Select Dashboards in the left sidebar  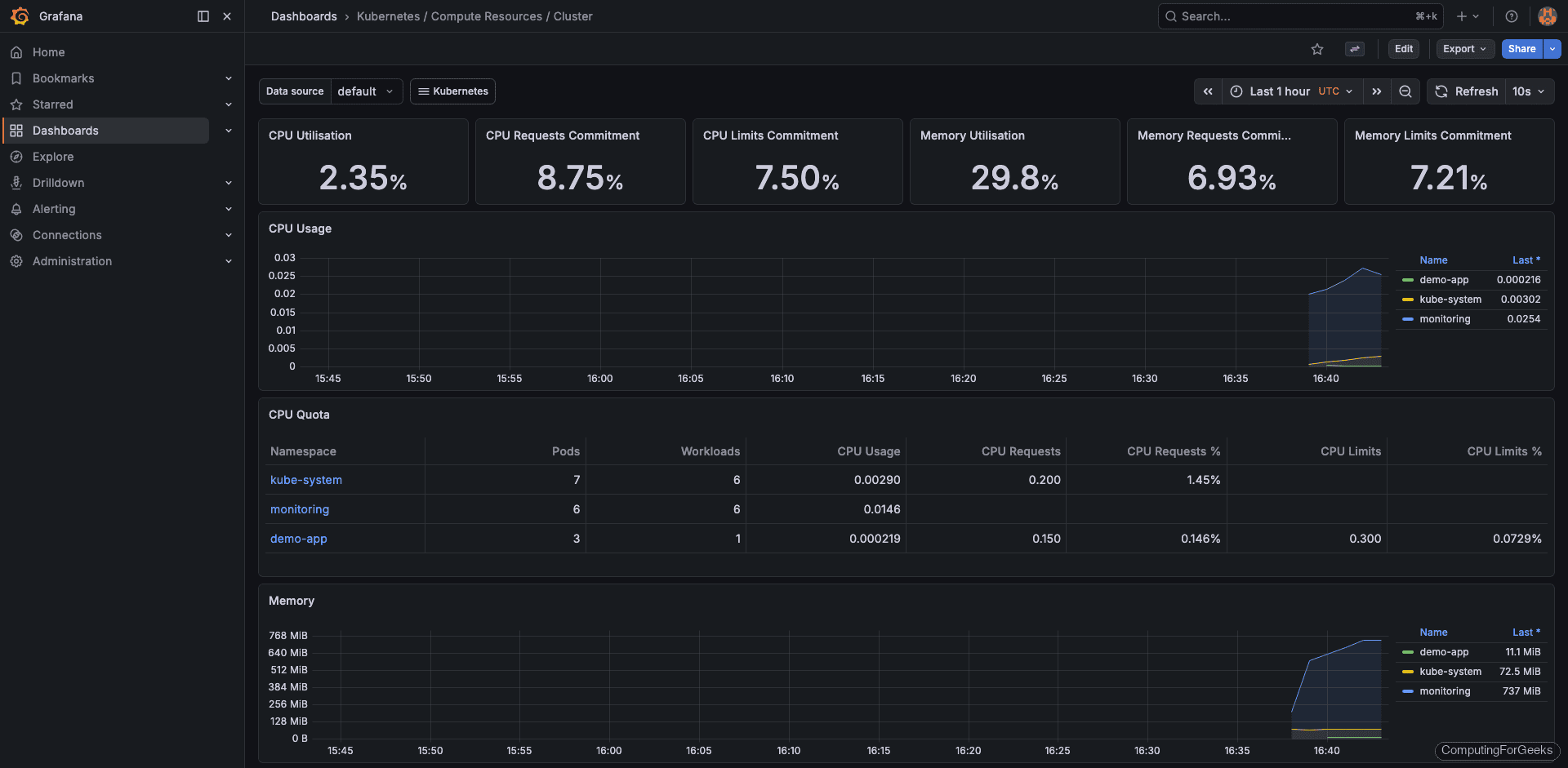pos(65,130)
